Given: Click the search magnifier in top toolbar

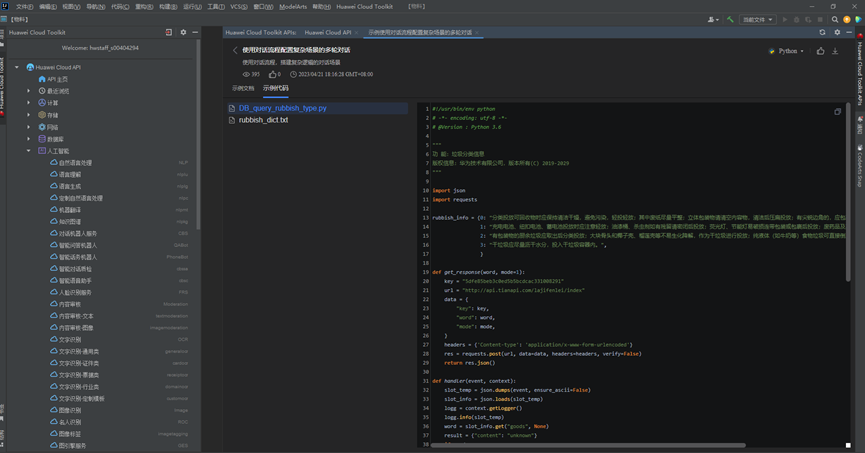Looking at the screenshot, I should [x=835, y=19].
